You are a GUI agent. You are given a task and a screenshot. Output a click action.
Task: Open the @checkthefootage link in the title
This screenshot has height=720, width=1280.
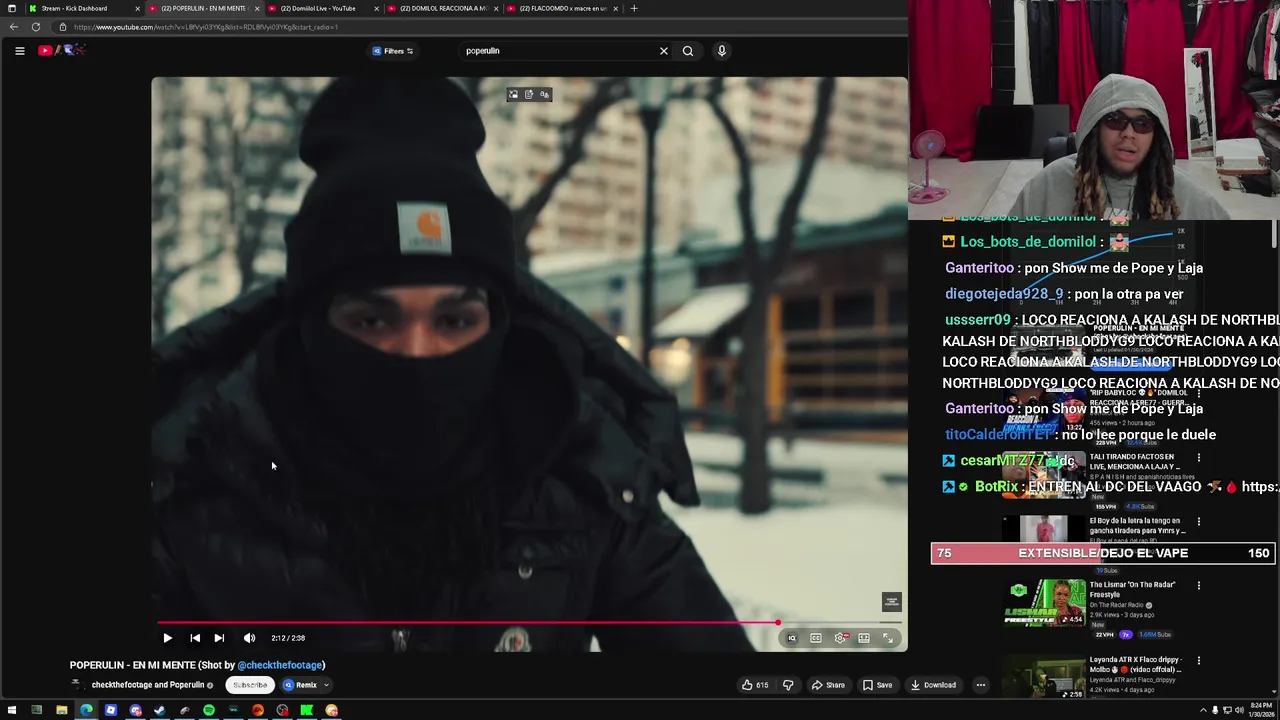tap(280, 665)
